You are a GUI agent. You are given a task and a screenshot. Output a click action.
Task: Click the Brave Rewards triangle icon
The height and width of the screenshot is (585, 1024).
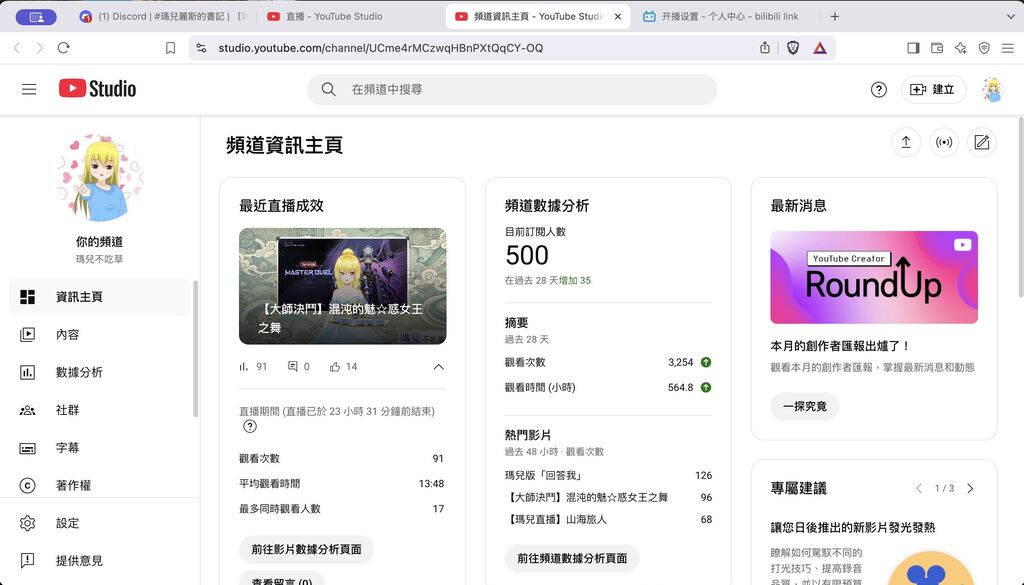click(x=820, y=48)
